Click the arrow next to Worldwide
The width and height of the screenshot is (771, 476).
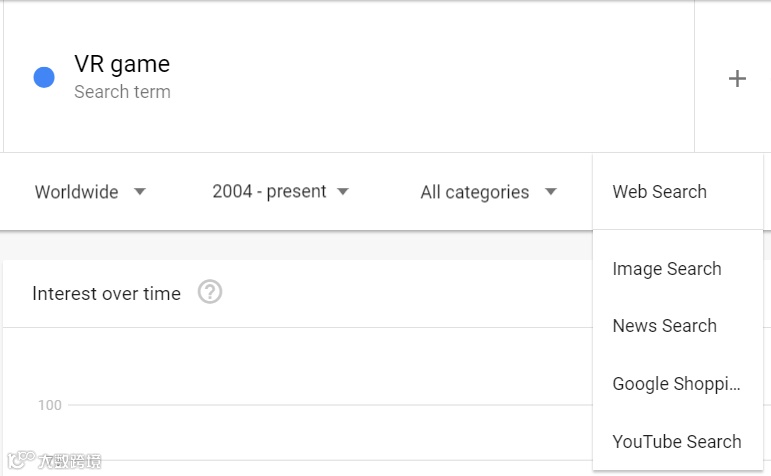click(x=140, y=192)
